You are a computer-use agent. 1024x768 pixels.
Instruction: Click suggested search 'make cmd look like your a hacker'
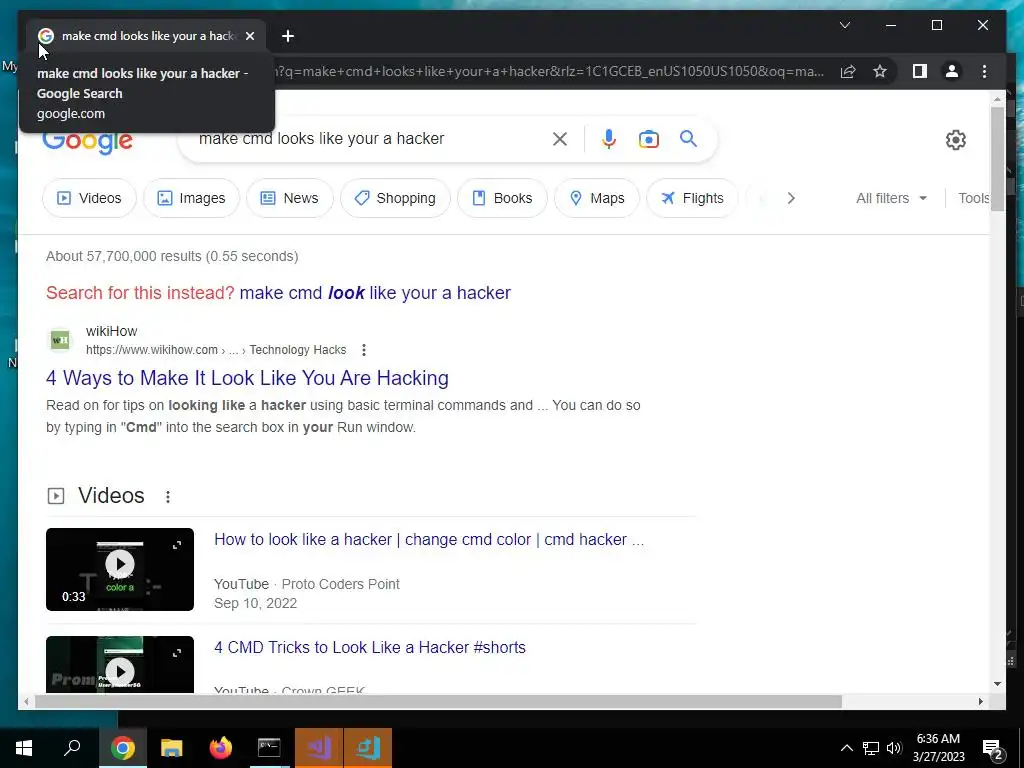click(x=375, y=293)
